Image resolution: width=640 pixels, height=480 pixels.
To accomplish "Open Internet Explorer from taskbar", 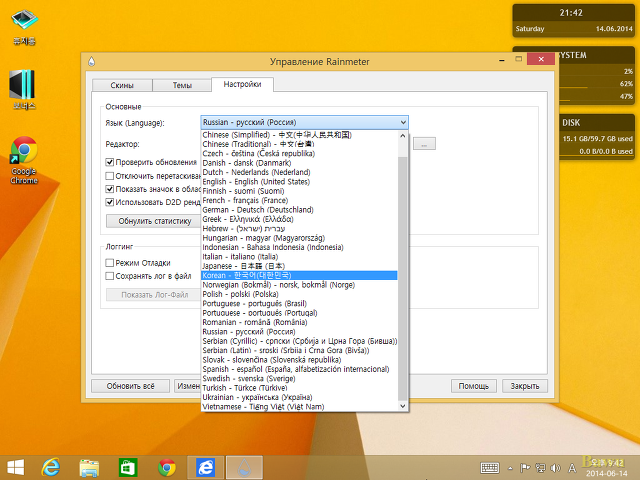I will [x=51, y=468].
